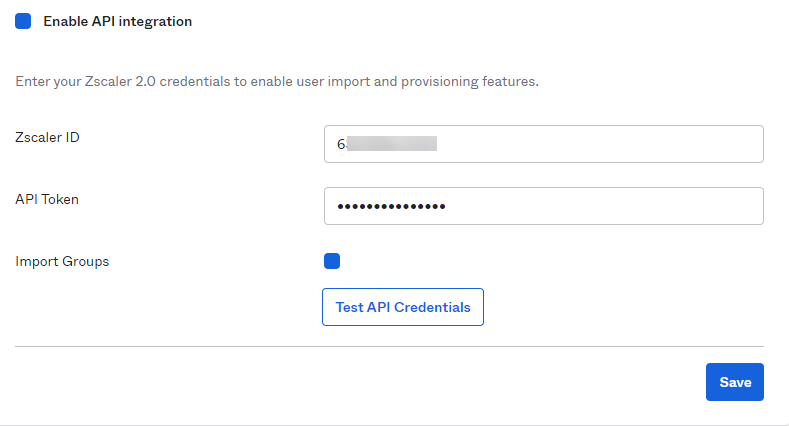The height and width of the screenshot is (426, 789).
Task: Click the digit 6 in Zscaler ID
Action: click(x=340, y=144)
